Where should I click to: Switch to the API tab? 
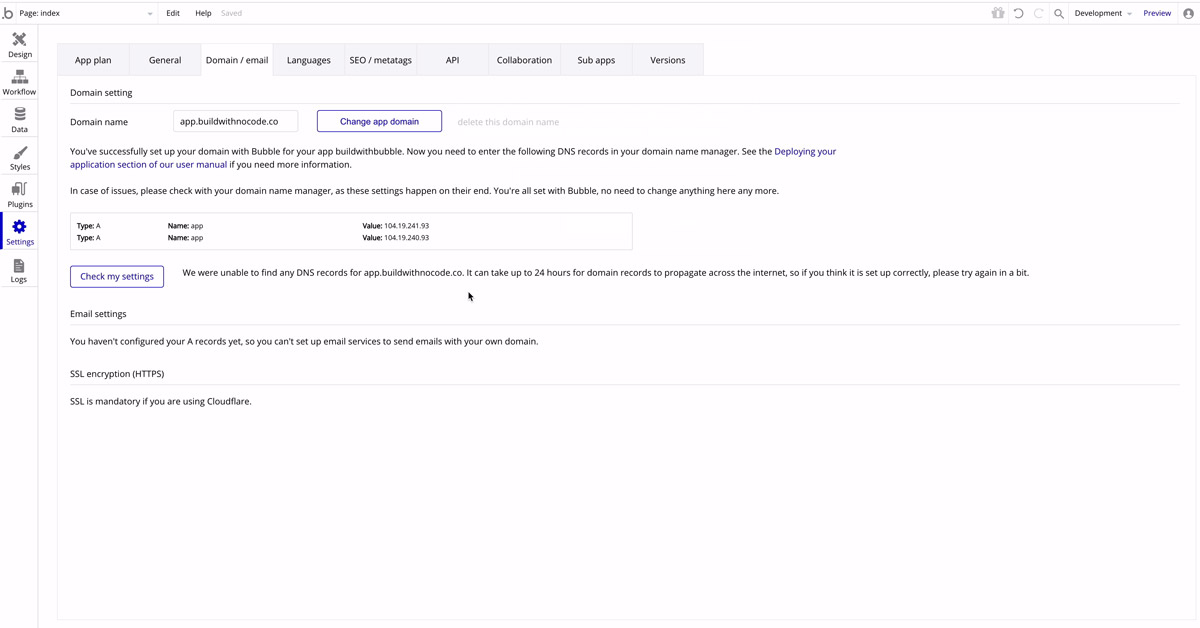452,60
